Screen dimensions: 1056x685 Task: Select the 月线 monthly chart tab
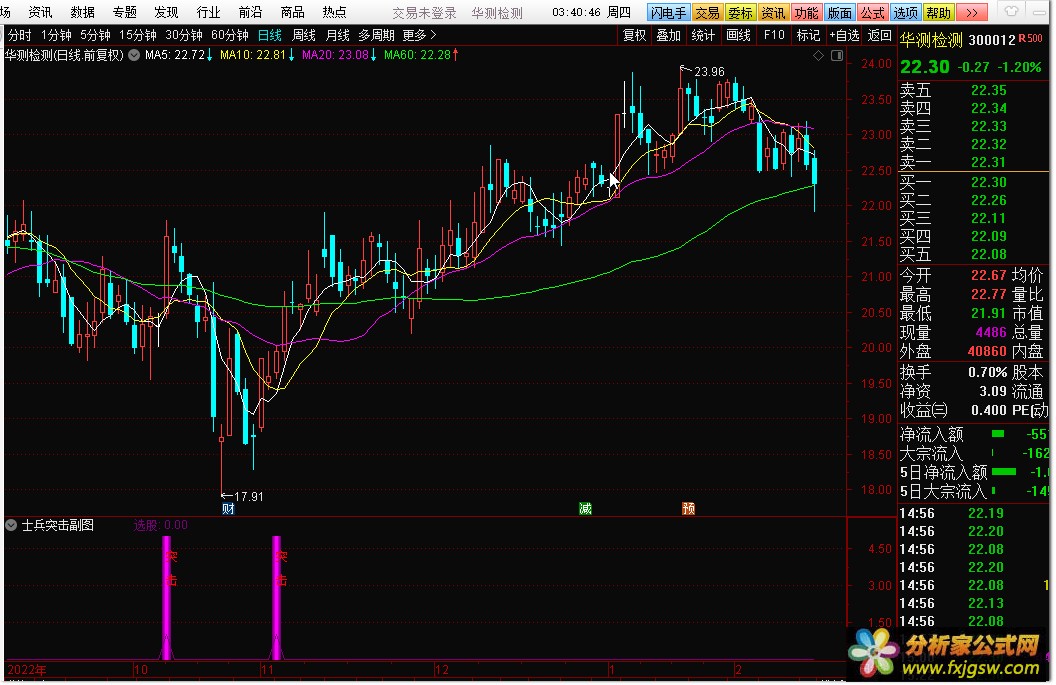(337, 35)
